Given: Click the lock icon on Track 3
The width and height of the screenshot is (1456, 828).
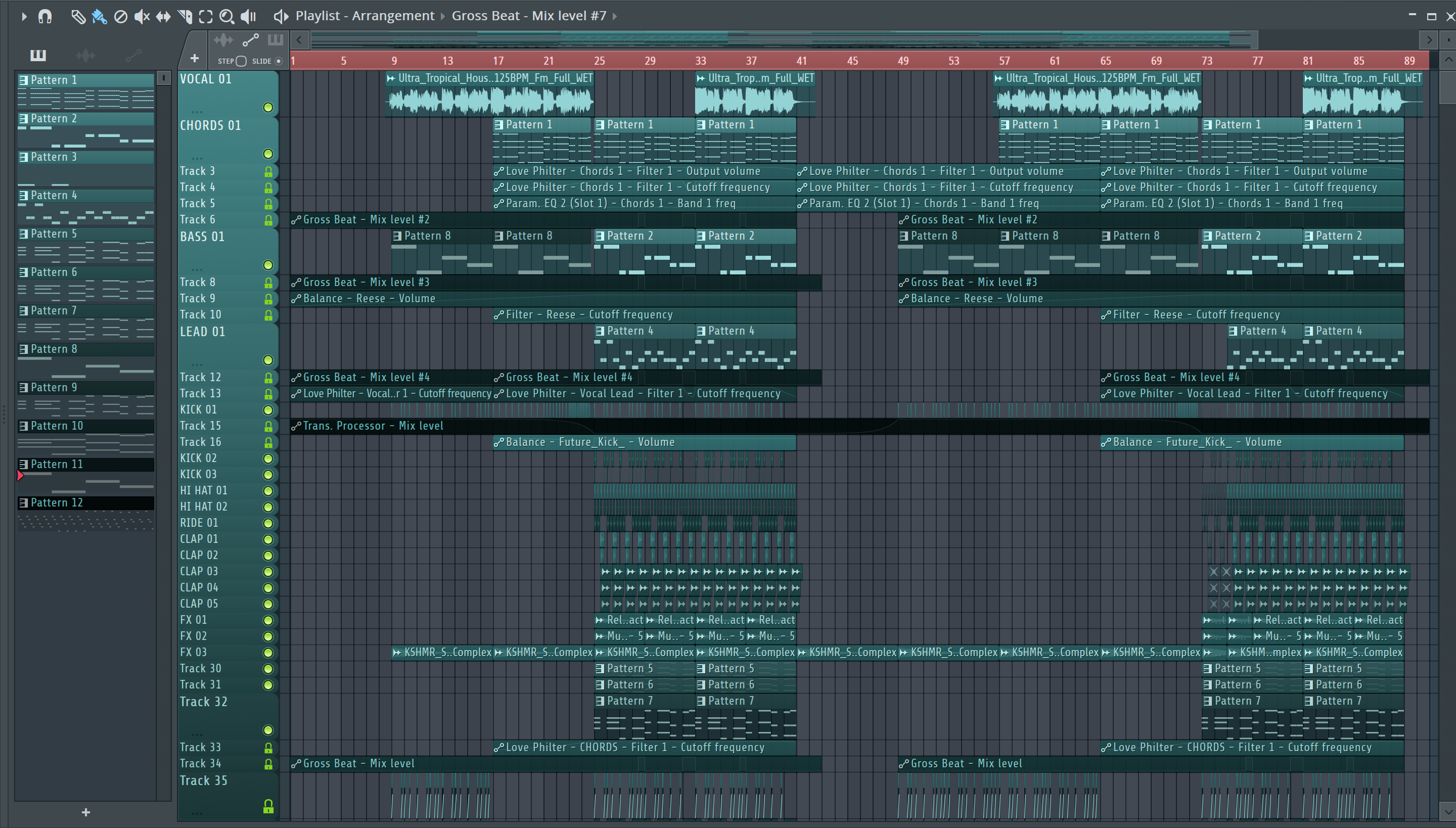Looking at the screenshot, I should point(268,172).
